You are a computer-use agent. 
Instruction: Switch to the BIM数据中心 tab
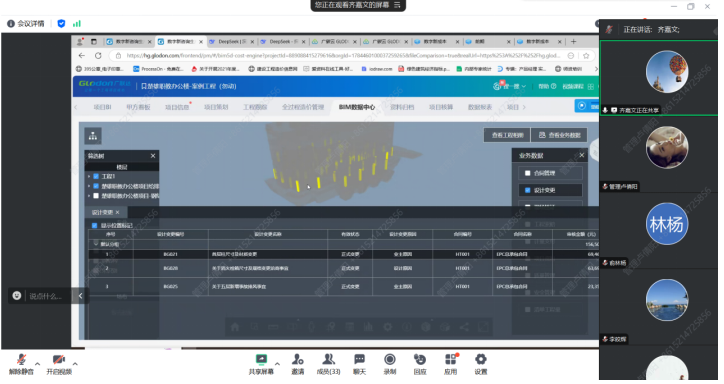tap(356, 107)
